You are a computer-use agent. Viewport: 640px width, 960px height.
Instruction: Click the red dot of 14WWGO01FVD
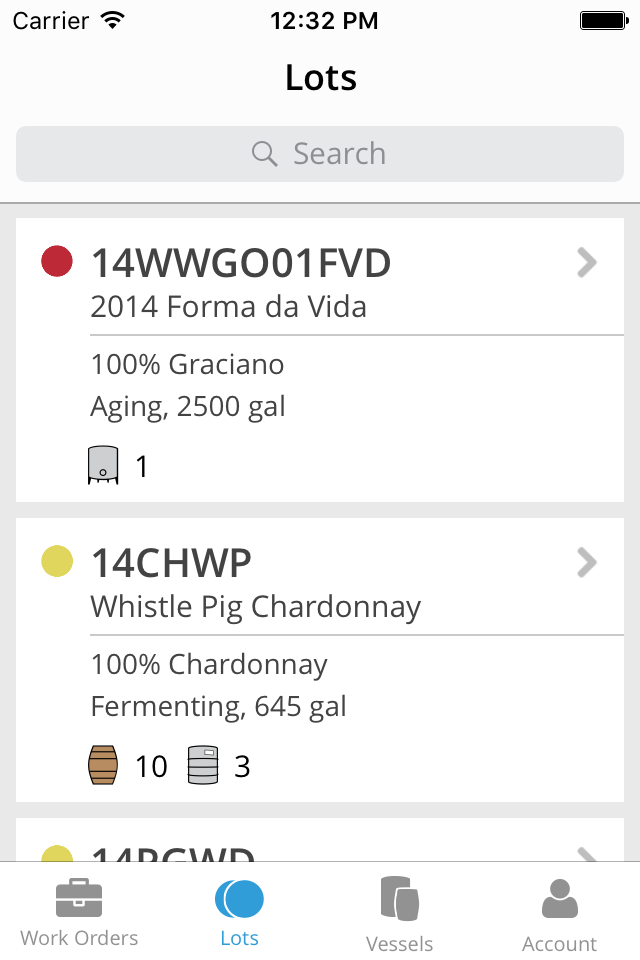coord(57,261)
